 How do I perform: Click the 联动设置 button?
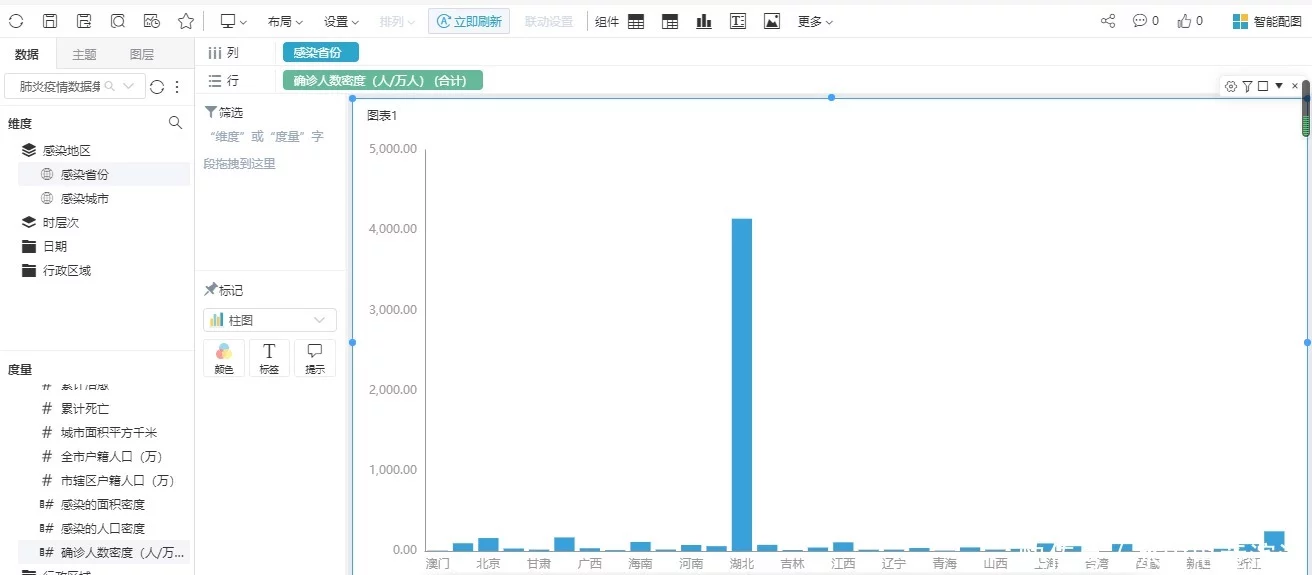pos(549,21)
